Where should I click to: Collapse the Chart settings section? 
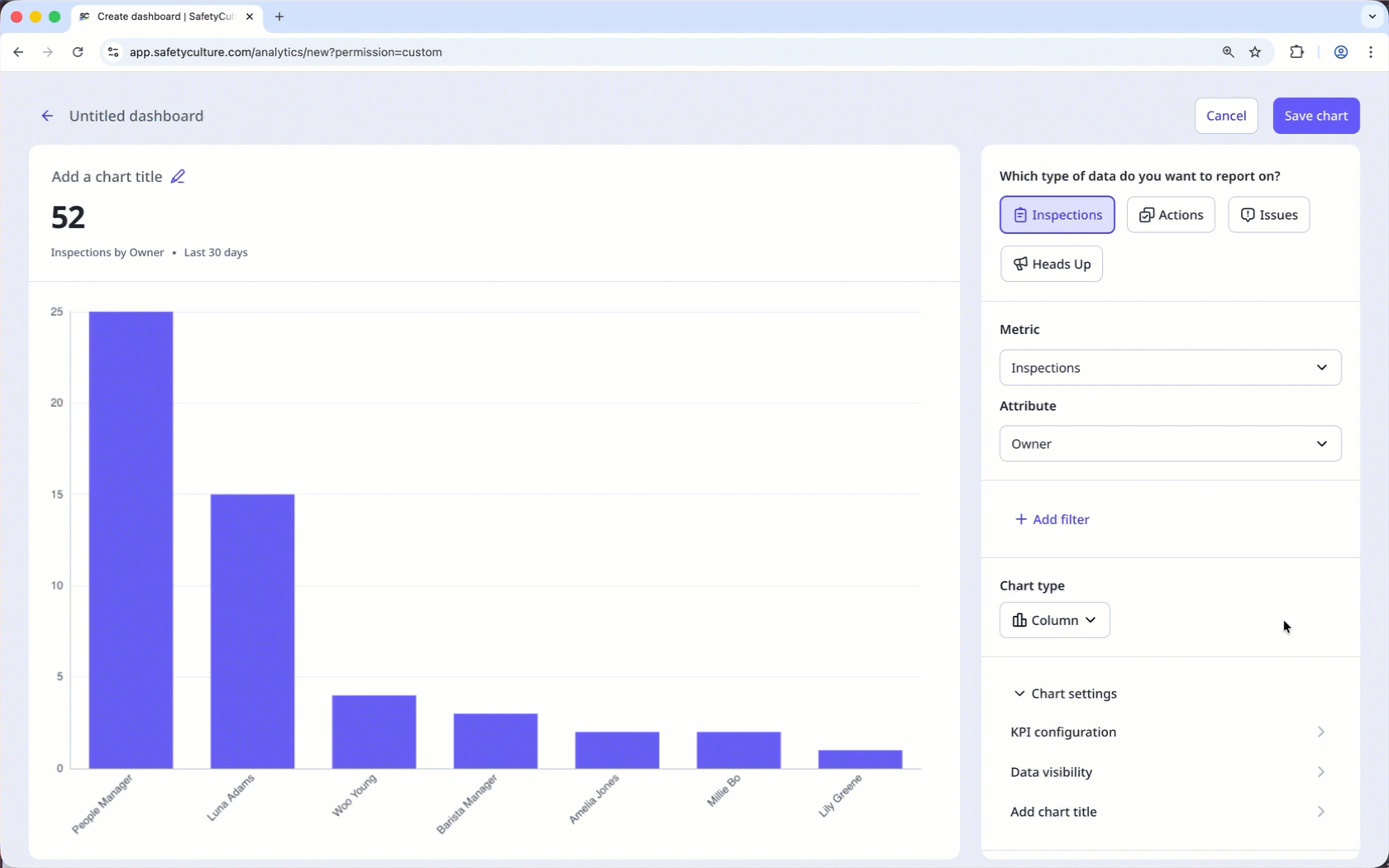pyautogui.click(x=1066, y=694)
